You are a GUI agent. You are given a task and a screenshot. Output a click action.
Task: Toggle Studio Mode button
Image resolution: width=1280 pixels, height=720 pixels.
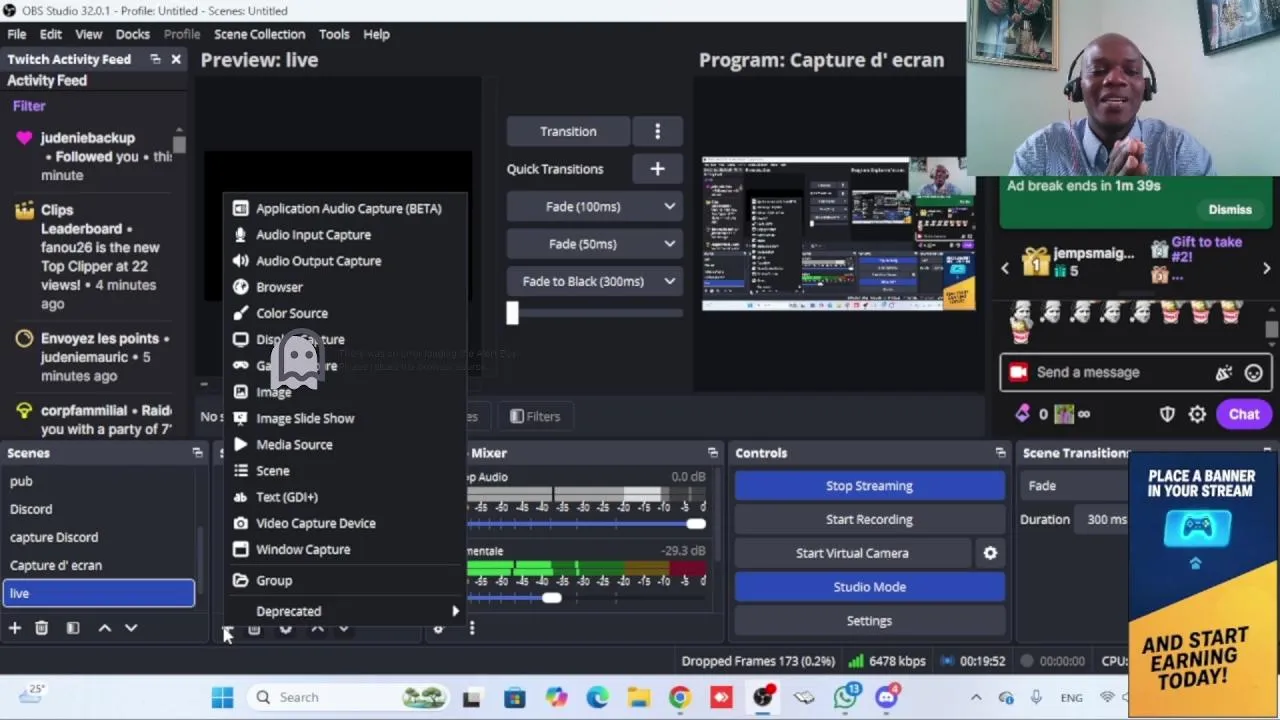[x=870, y=587]
